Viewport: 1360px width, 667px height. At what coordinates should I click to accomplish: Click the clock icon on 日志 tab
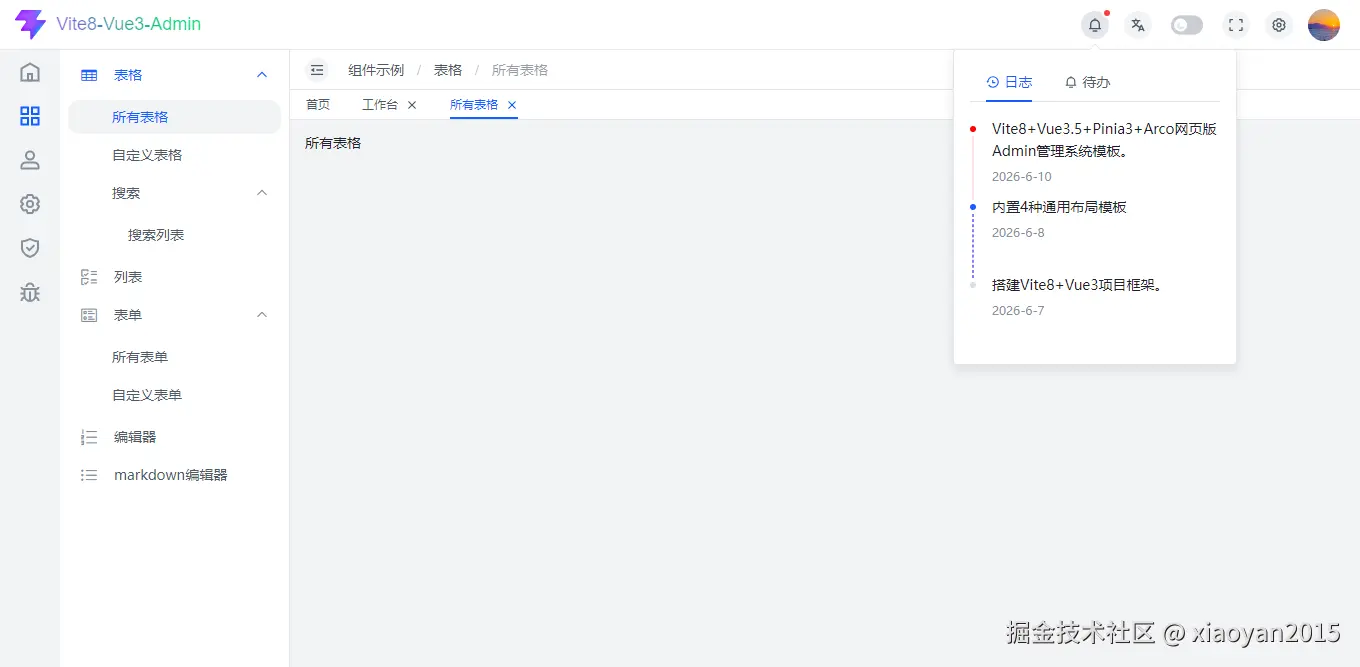click(992, 82)
